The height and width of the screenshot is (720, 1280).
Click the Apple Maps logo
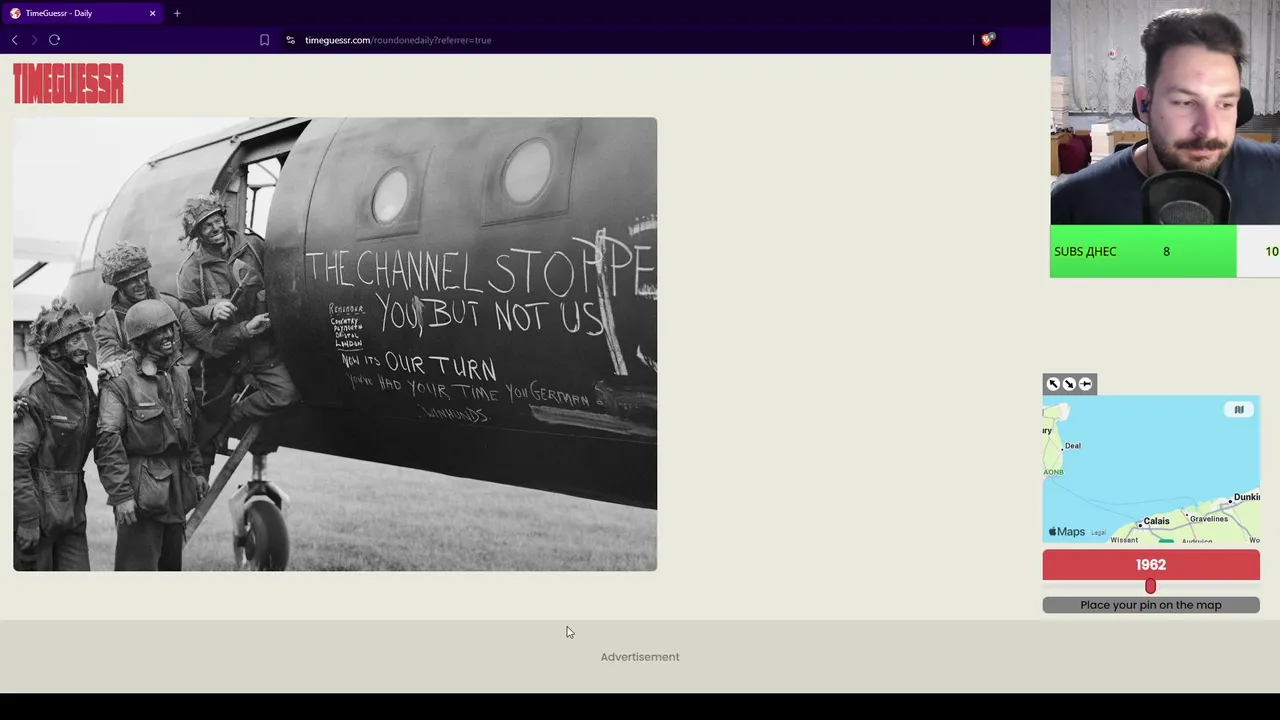[1066, 532]
